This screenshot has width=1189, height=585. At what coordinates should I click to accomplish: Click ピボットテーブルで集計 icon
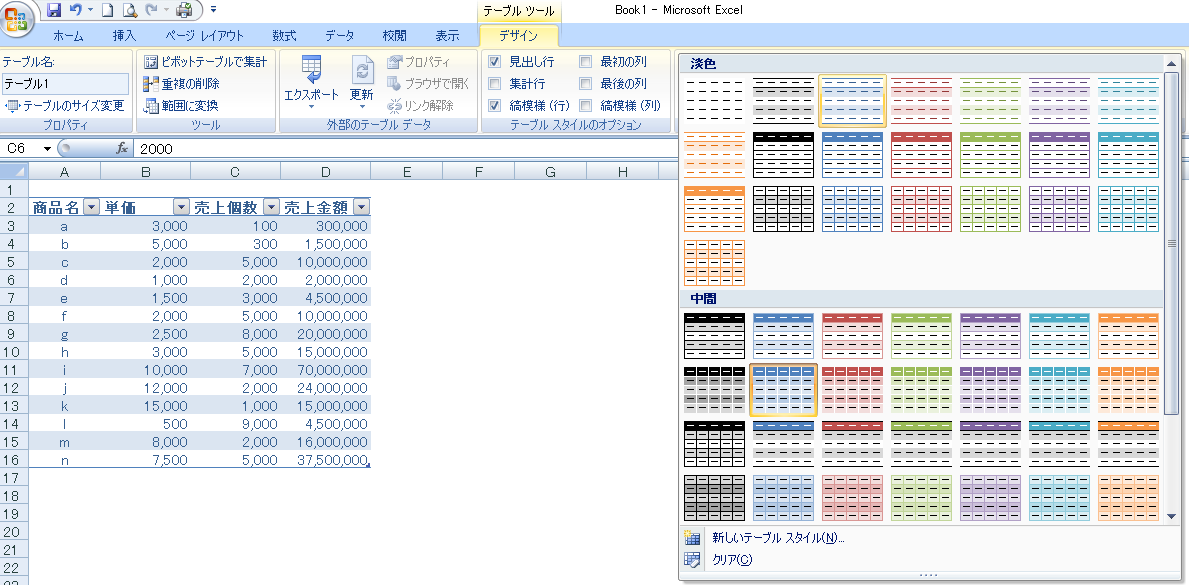(x=151, y=62)
